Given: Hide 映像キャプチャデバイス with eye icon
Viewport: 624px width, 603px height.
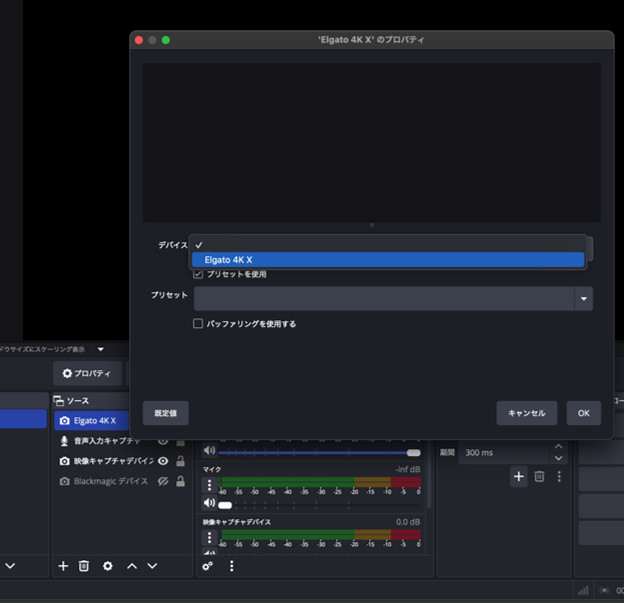Looking at the screenshot, I should [x=163, y=461].
